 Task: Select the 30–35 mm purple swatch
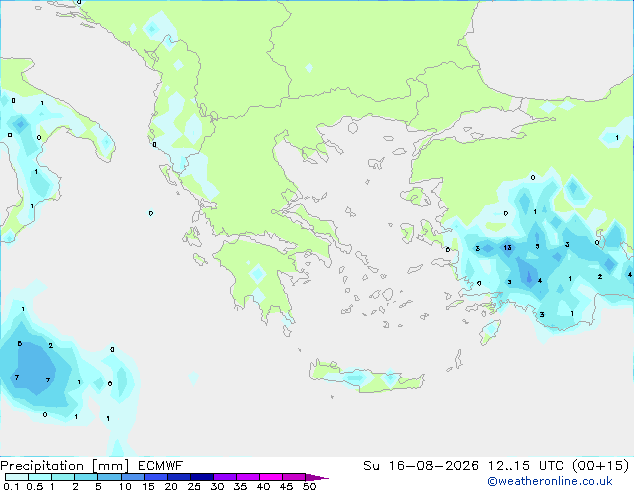pyautogui.click(x=225, y=477)
